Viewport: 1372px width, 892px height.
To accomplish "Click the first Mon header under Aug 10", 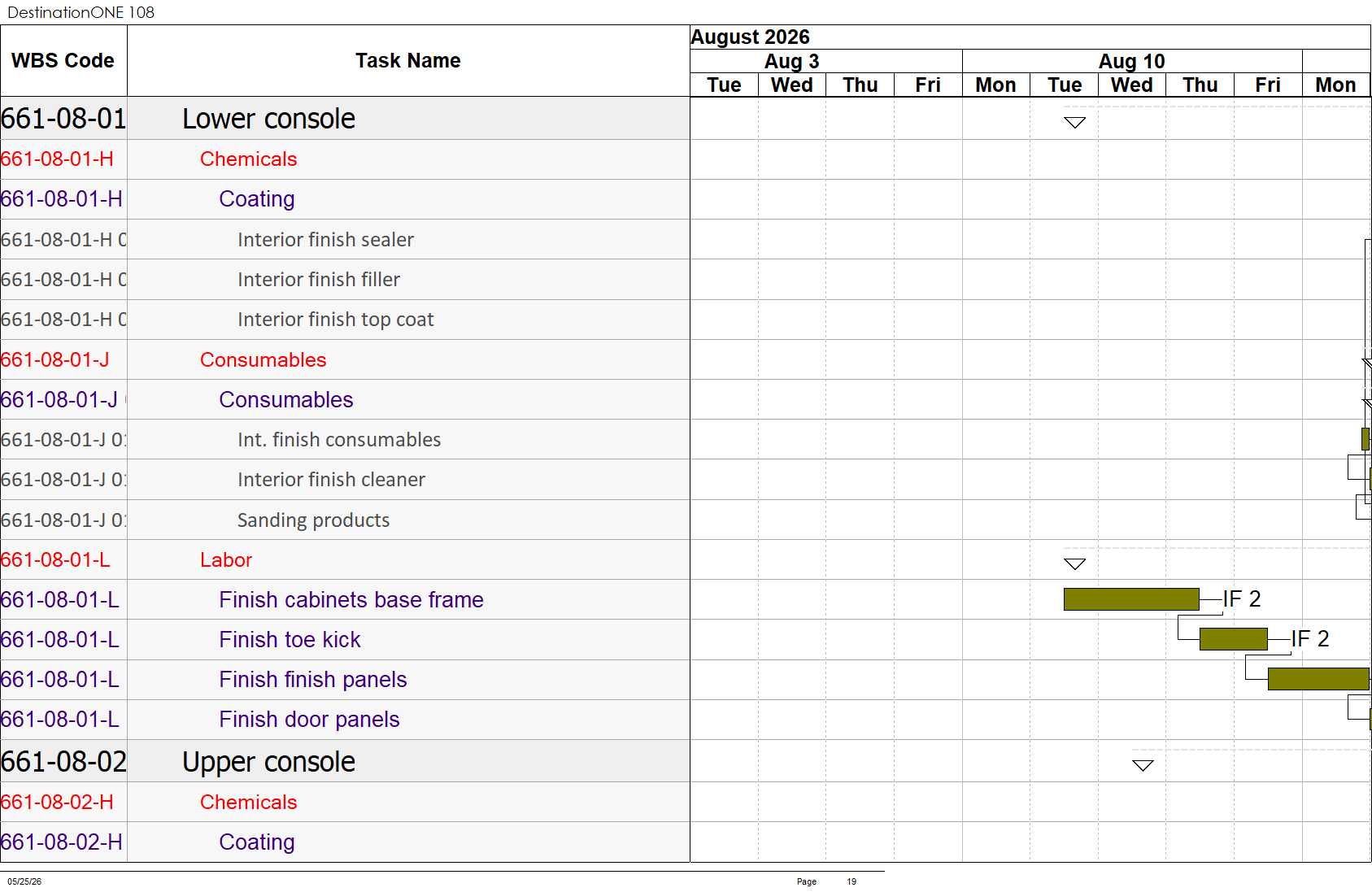I will point(996,85).
